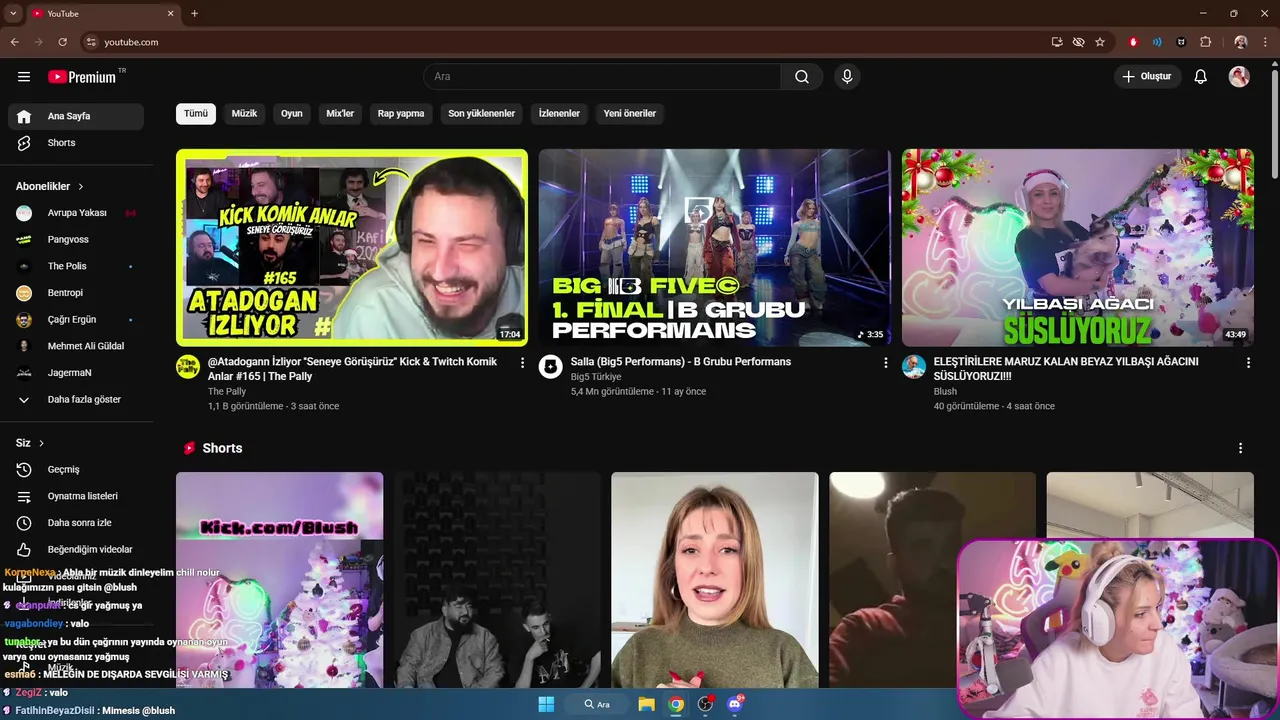
Task: Open options for Atadogann İzliyor video
Action: click(x=522, y=363)
